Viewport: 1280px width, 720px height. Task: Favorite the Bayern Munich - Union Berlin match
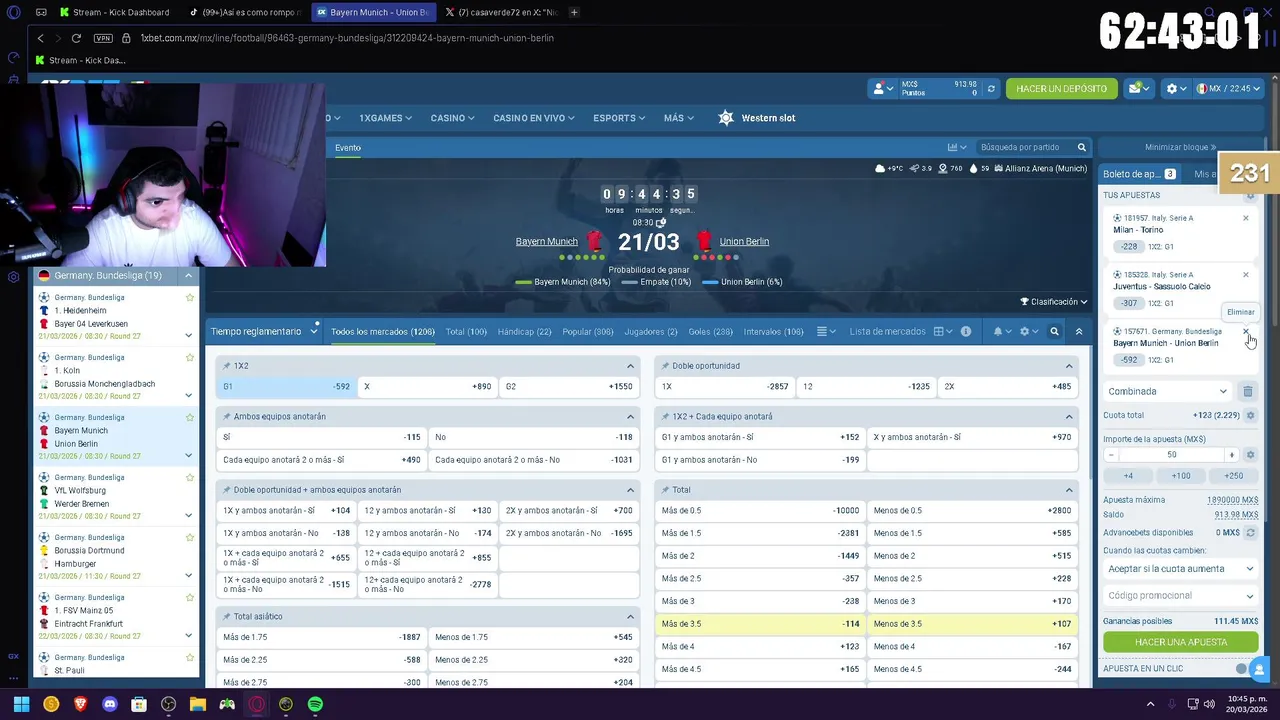(189, 417)
